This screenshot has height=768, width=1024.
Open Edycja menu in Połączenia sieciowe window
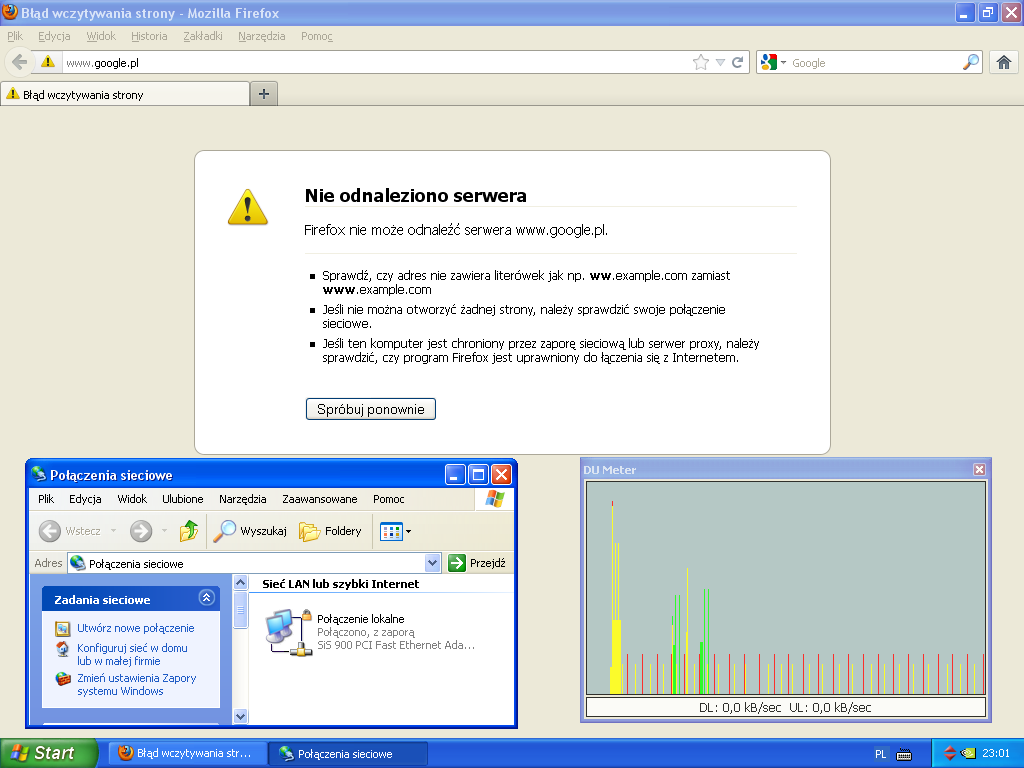pyautogui.click(x=85, y=499)
